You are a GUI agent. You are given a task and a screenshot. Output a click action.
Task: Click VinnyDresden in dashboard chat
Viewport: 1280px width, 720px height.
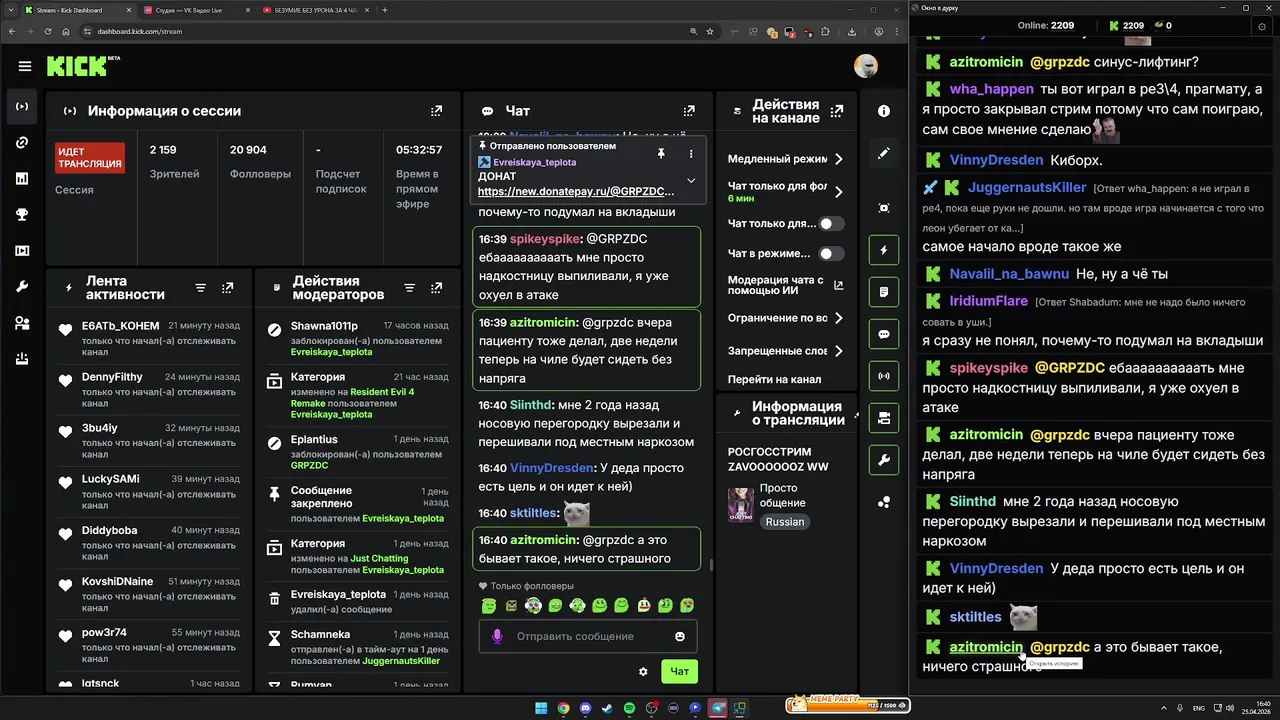point(552,468)
